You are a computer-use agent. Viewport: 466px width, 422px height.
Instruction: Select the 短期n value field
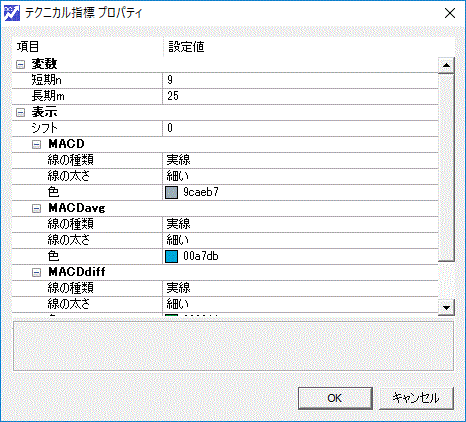[300, 80]
